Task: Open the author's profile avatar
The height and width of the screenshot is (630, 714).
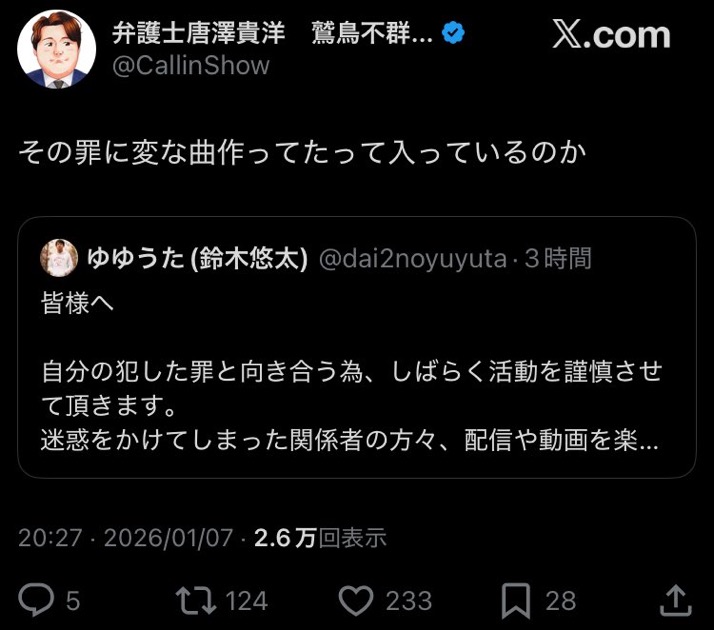Action: [57, 50]
